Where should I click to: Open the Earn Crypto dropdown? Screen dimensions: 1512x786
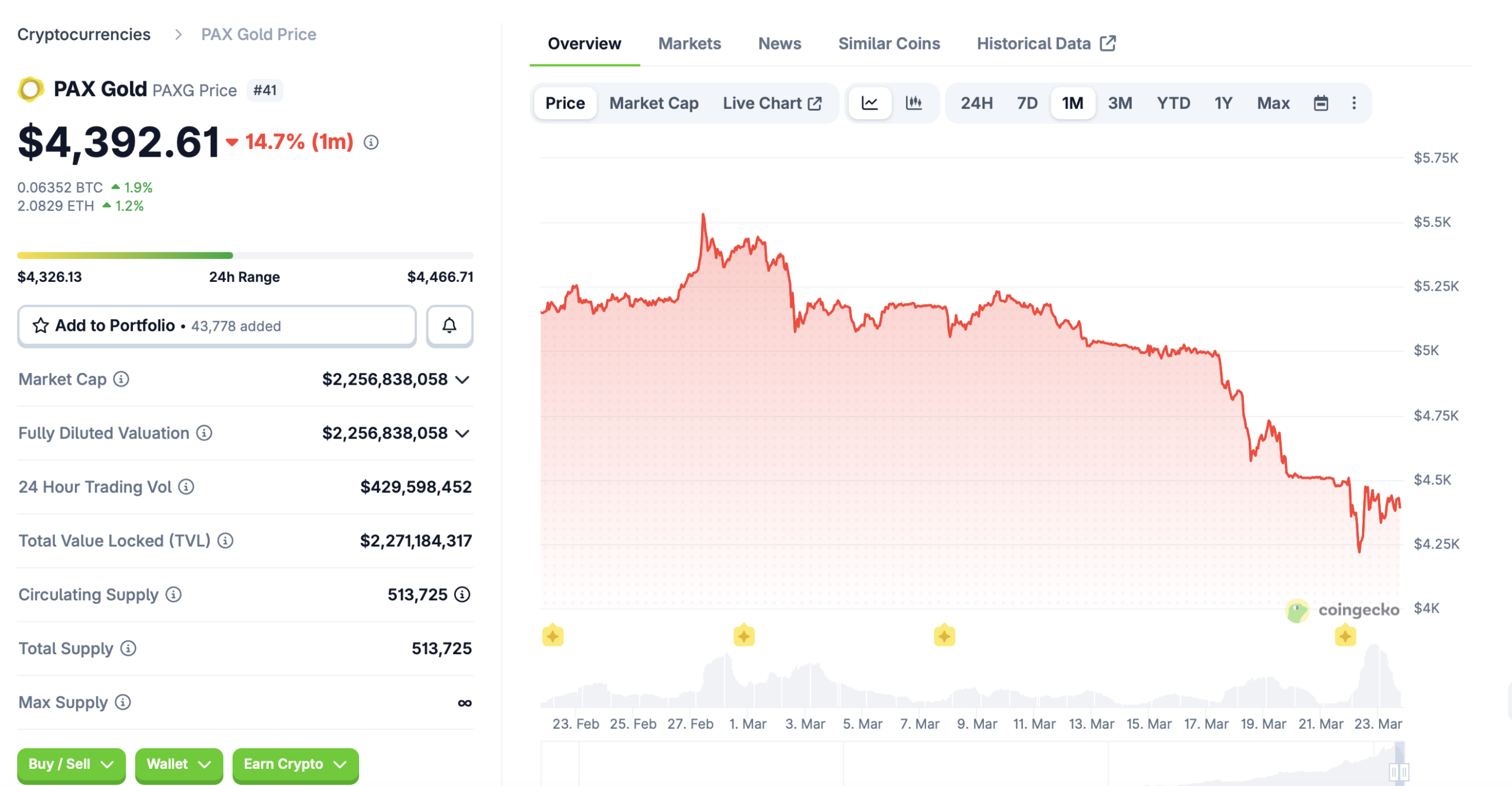(x=295, y=764)
